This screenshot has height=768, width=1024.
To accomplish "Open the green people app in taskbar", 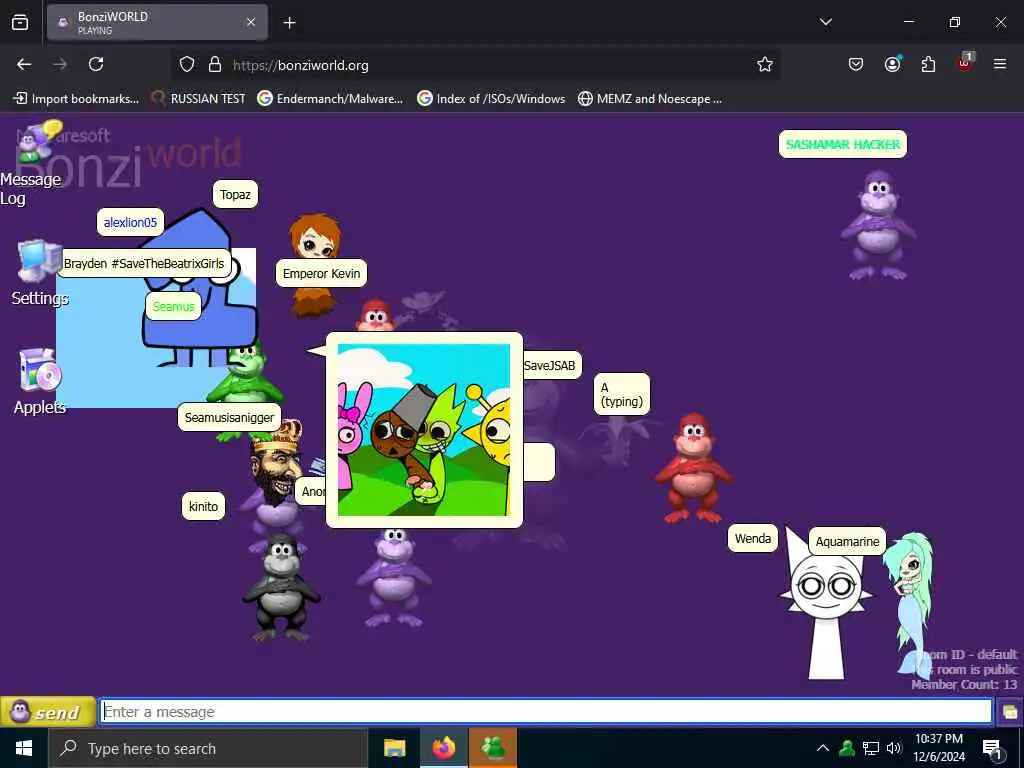I will [493, 748].
